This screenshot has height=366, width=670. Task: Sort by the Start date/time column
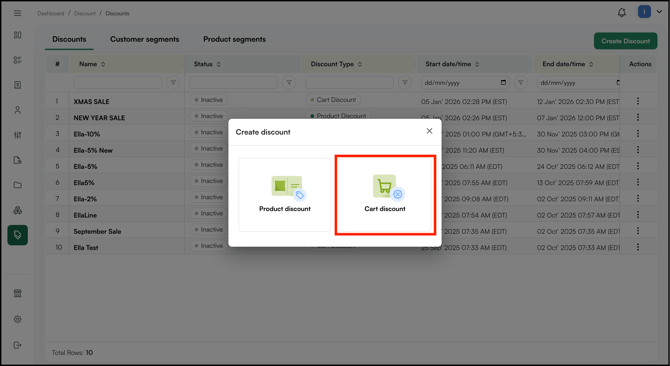tap(477, 64)
